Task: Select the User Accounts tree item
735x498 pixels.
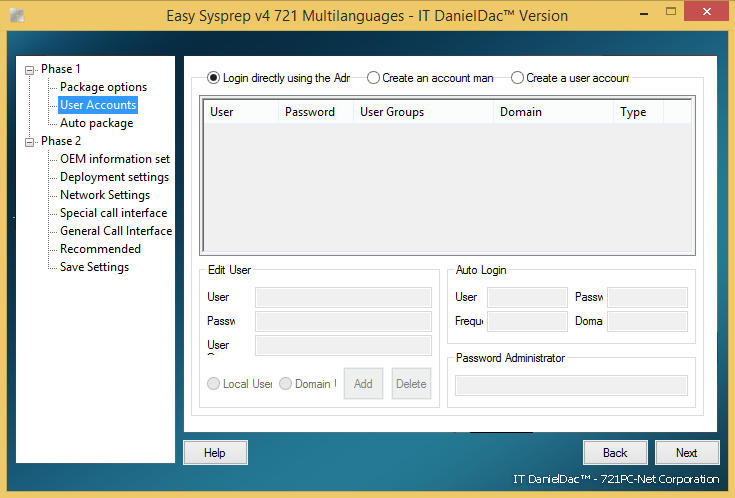Action: 98,105
